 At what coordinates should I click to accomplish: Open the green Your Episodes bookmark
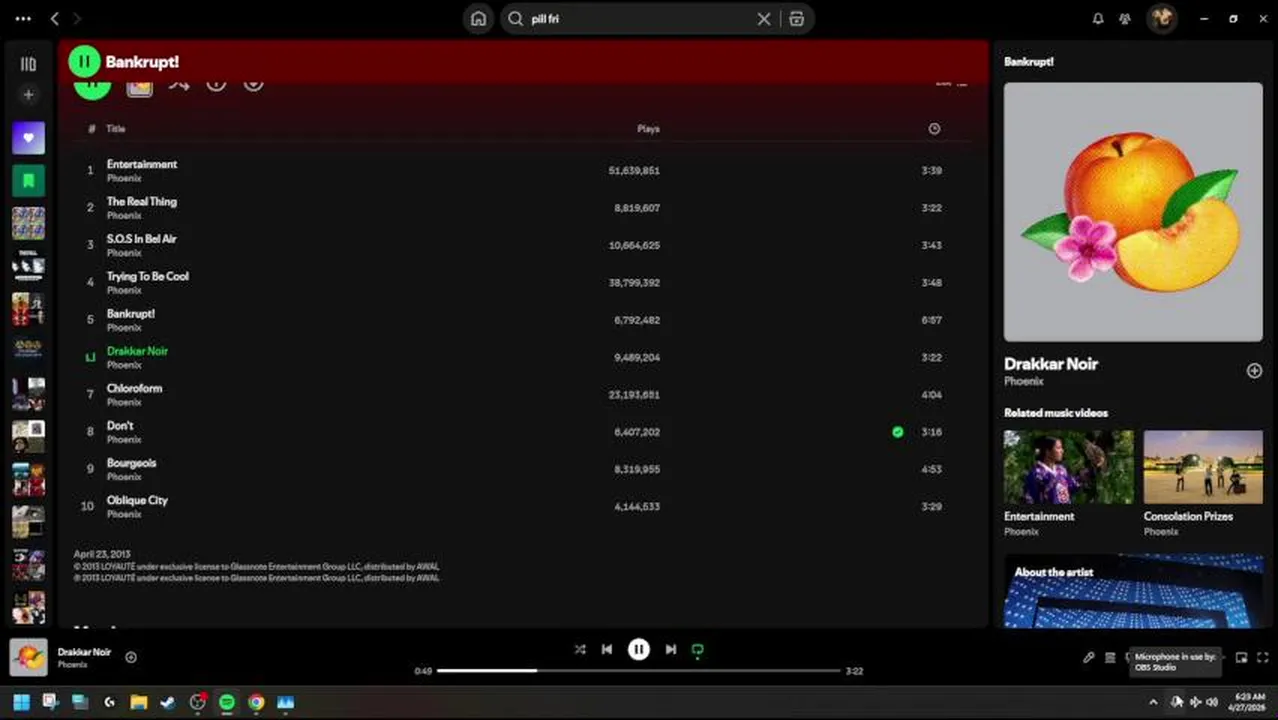click(x=28, y=181)
